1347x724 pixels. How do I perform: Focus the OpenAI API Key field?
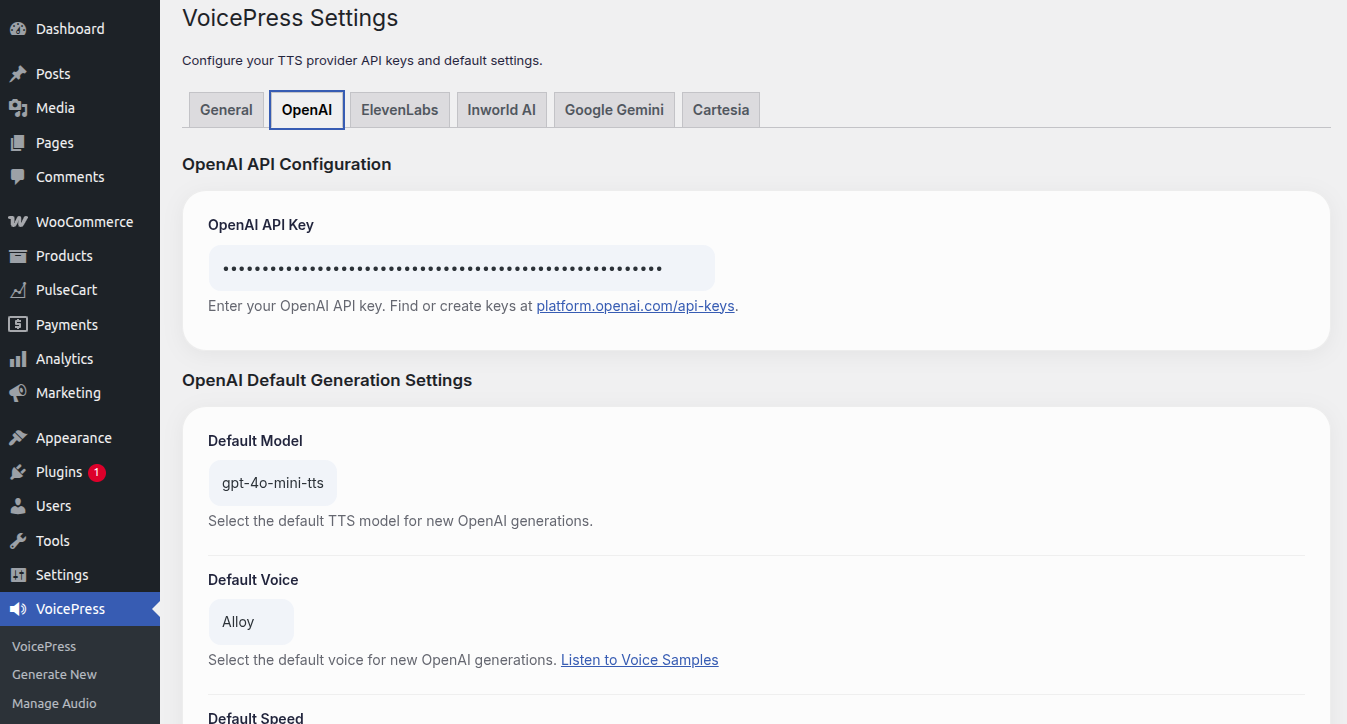(x=461, y=268)
